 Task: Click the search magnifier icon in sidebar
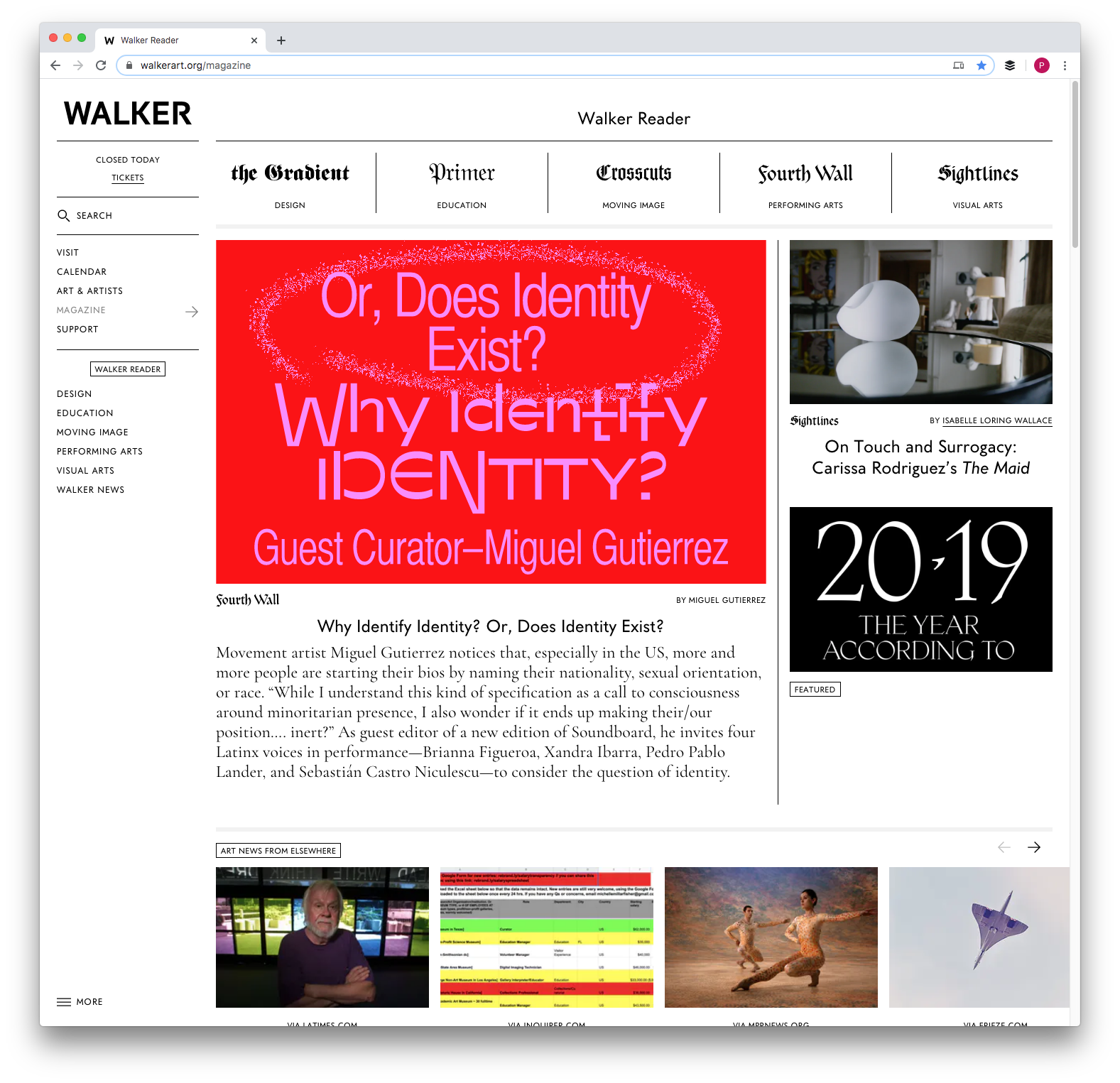coord(63,215)
